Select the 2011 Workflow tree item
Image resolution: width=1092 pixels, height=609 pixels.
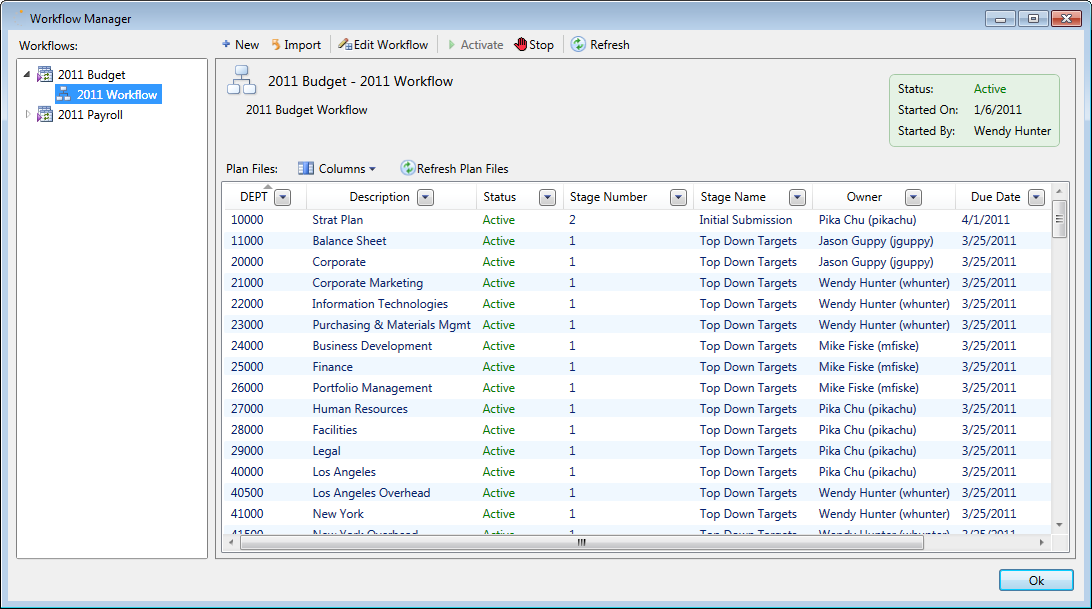tap(116, 95)
